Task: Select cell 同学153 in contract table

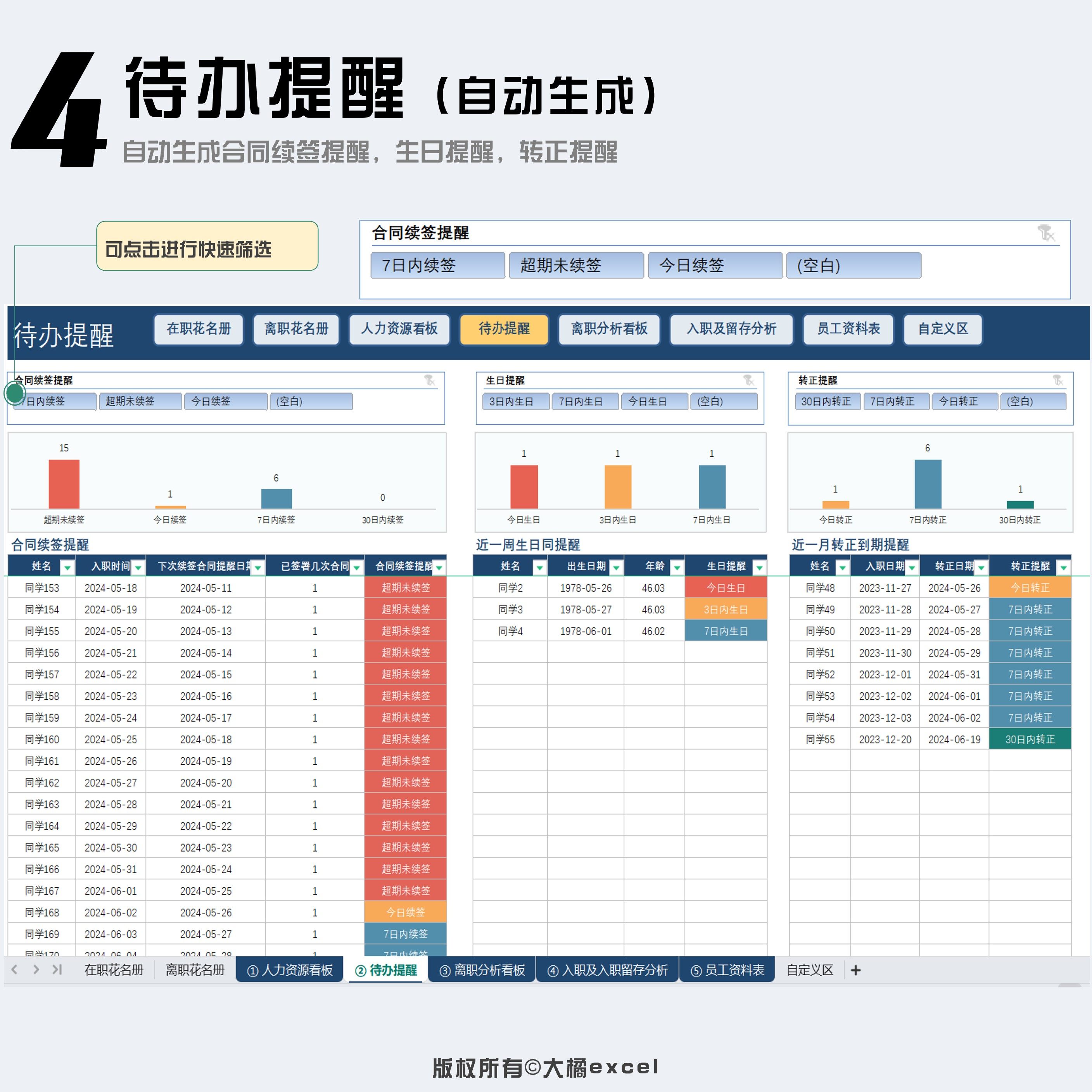Action: 42,588
